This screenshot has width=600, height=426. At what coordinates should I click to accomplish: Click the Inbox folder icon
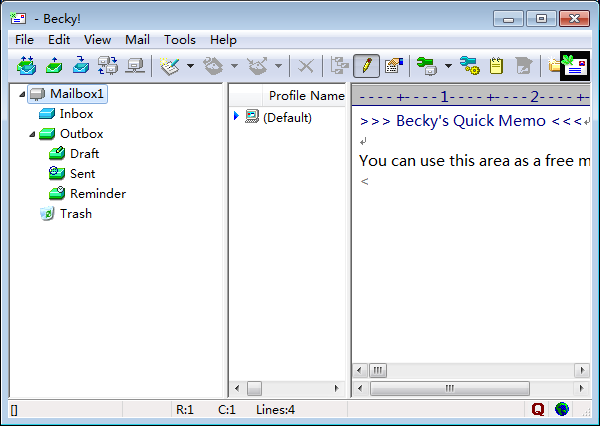point(47,114)
